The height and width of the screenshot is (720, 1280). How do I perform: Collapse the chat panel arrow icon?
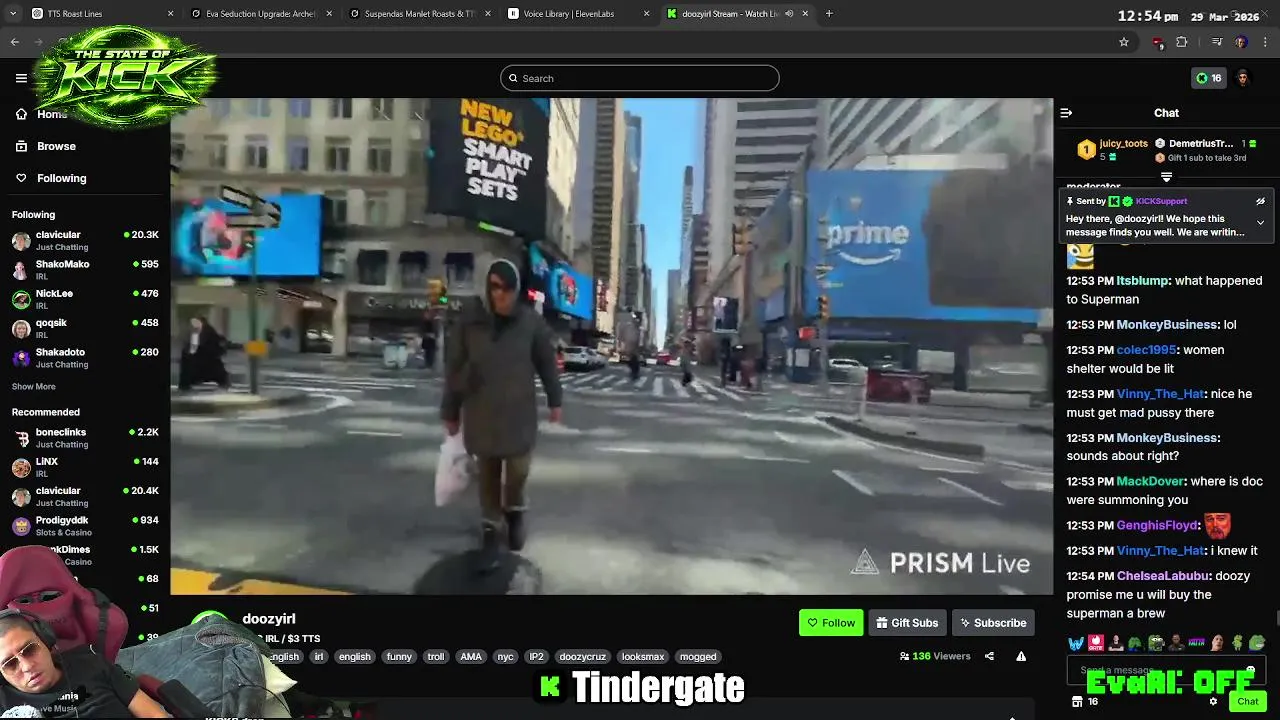point(1066,113)
